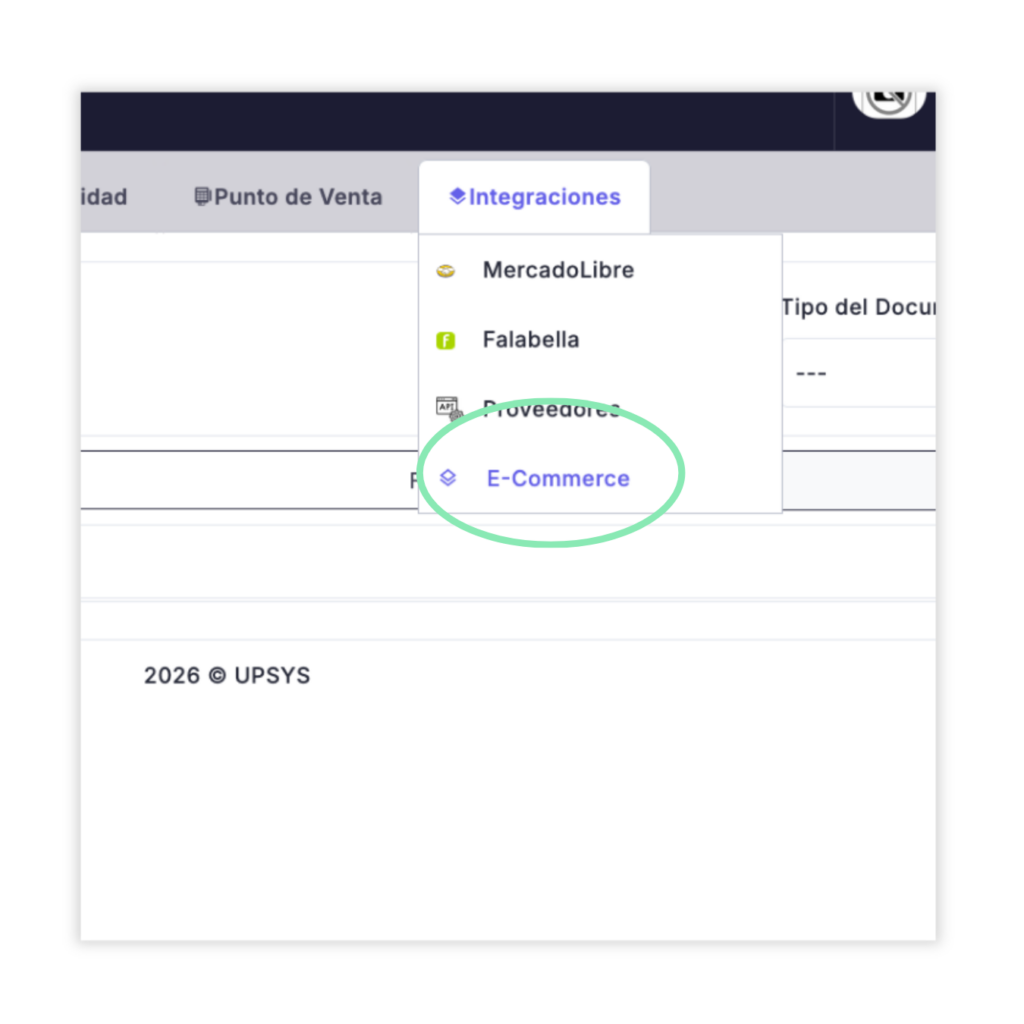Screen dimensions: 1024x1024
Task: Click the dark top navigation header bar
Action: pos(450,121)
